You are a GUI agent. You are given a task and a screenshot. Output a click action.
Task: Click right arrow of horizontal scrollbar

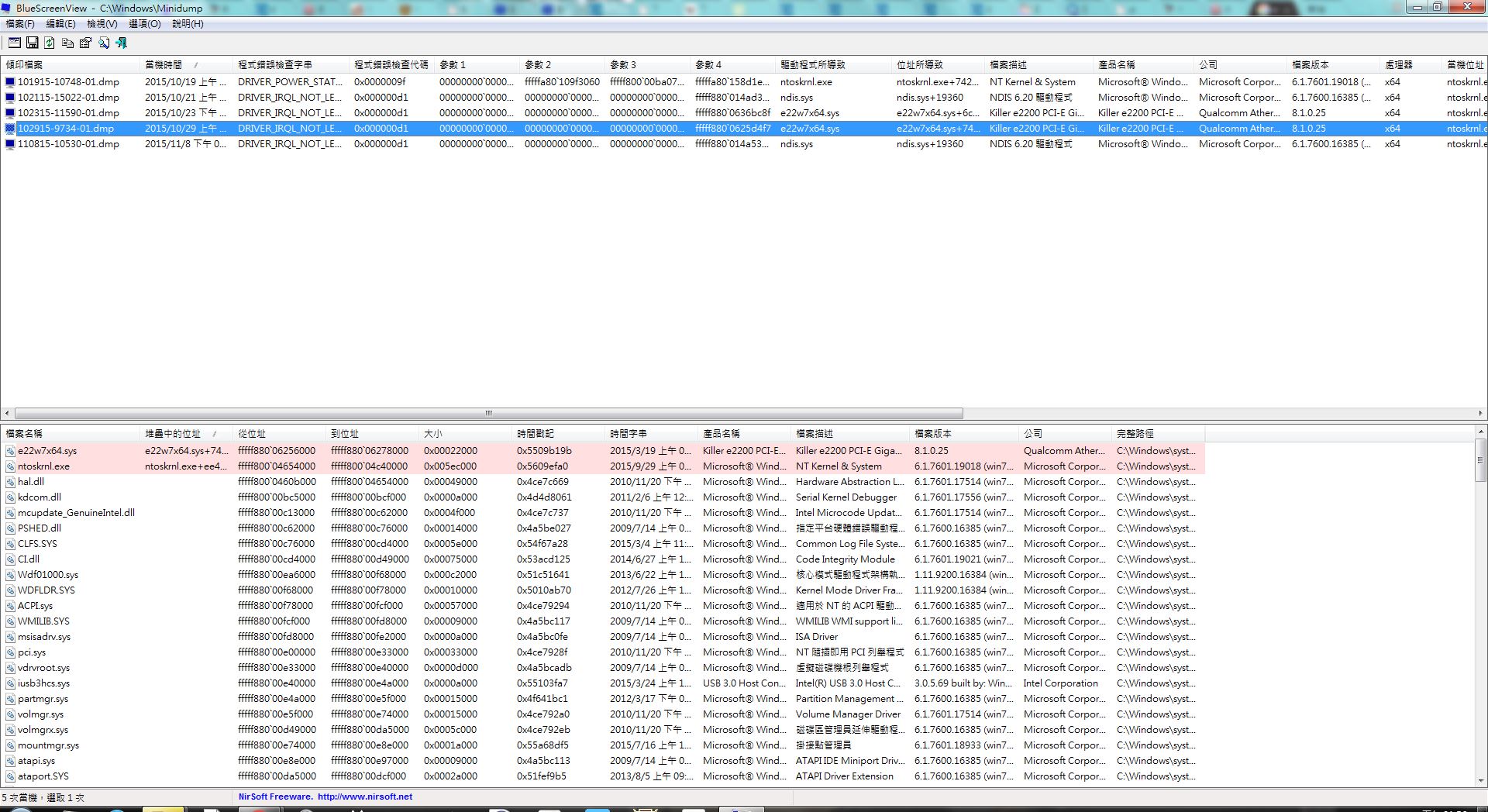1481,414
